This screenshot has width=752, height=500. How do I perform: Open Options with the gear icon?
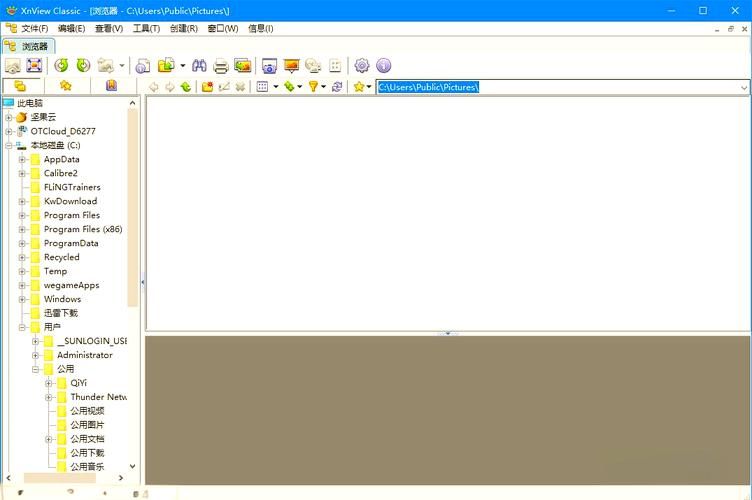click(362, 65)
